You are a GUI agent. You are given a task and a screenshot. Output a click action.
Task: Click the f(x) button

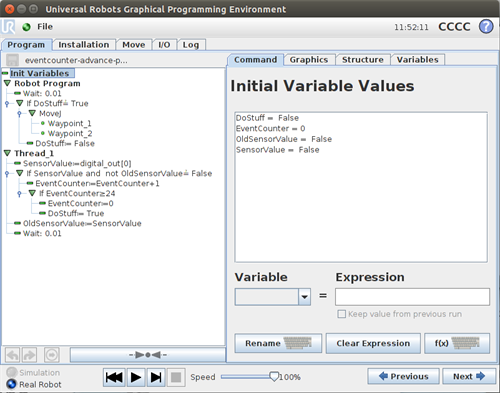(457, 343)
